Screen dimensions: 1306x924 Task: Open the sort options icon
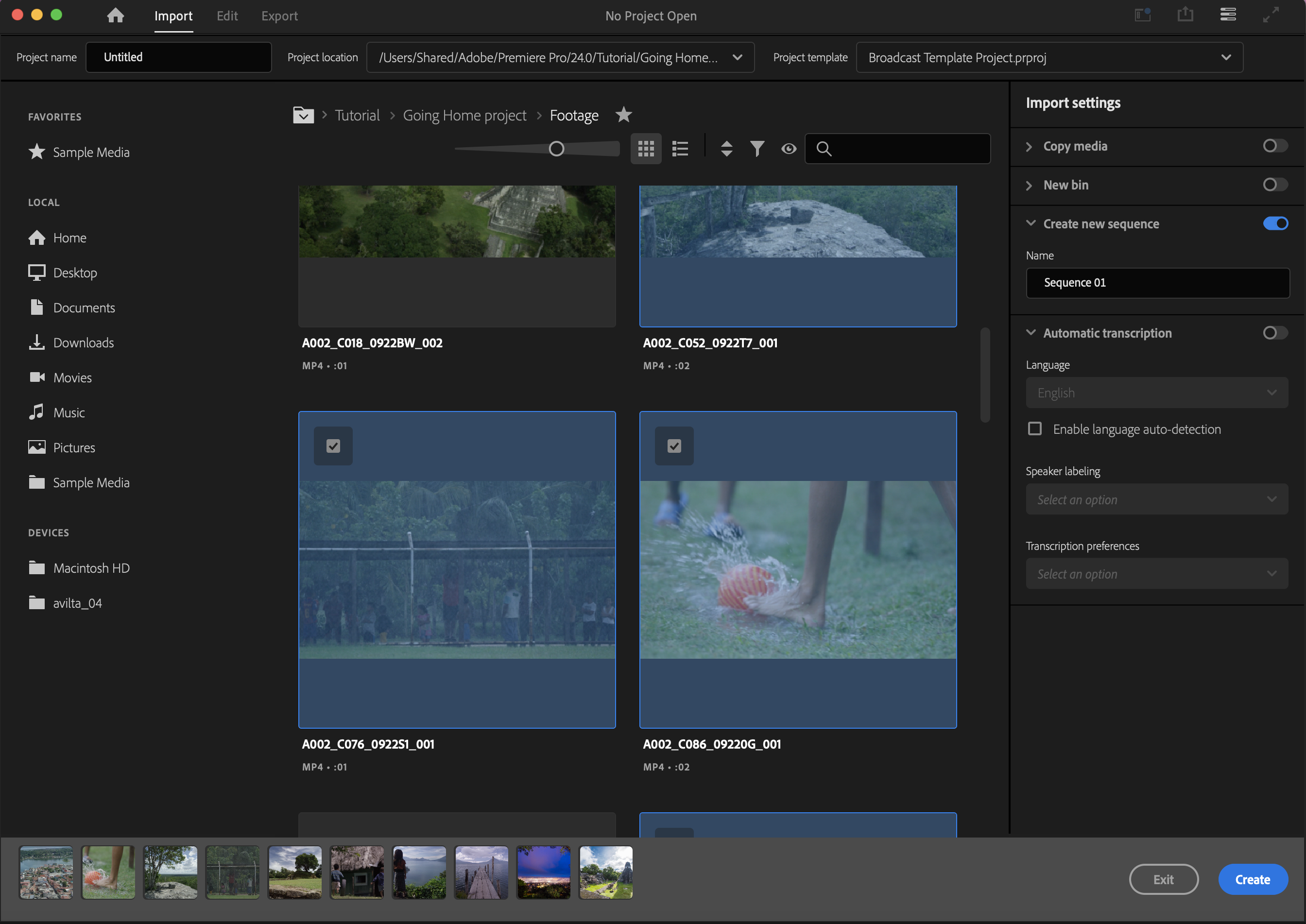click(x=726, y=149)
